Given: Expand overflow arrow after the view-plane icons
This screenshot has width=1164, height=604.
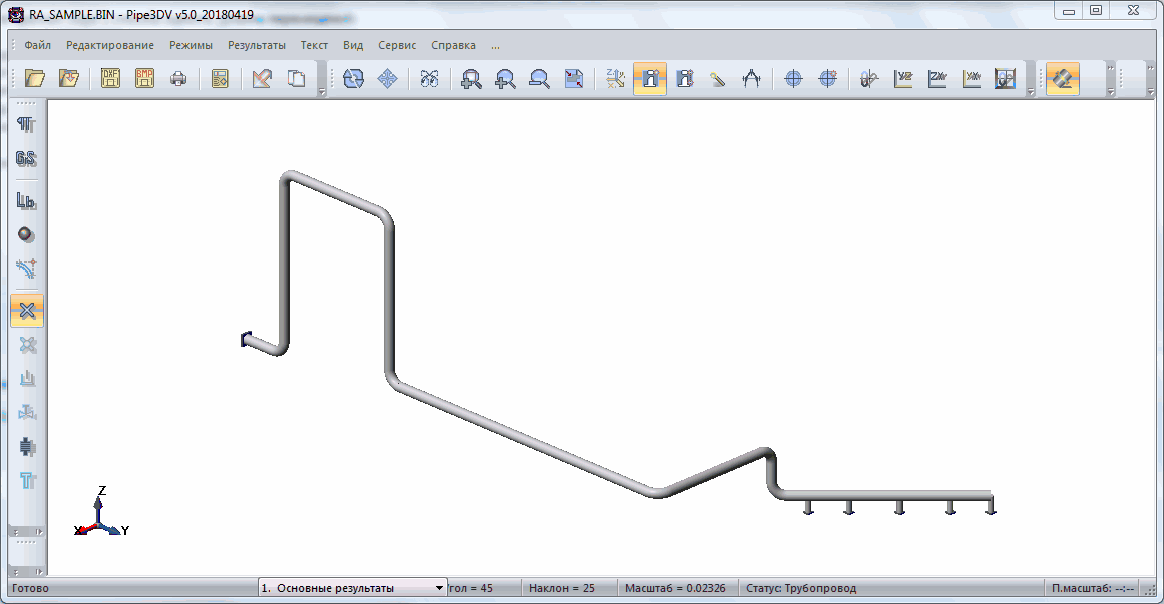Looking at the screenshot, I should pyautogui.click(x=1030, y=92).
